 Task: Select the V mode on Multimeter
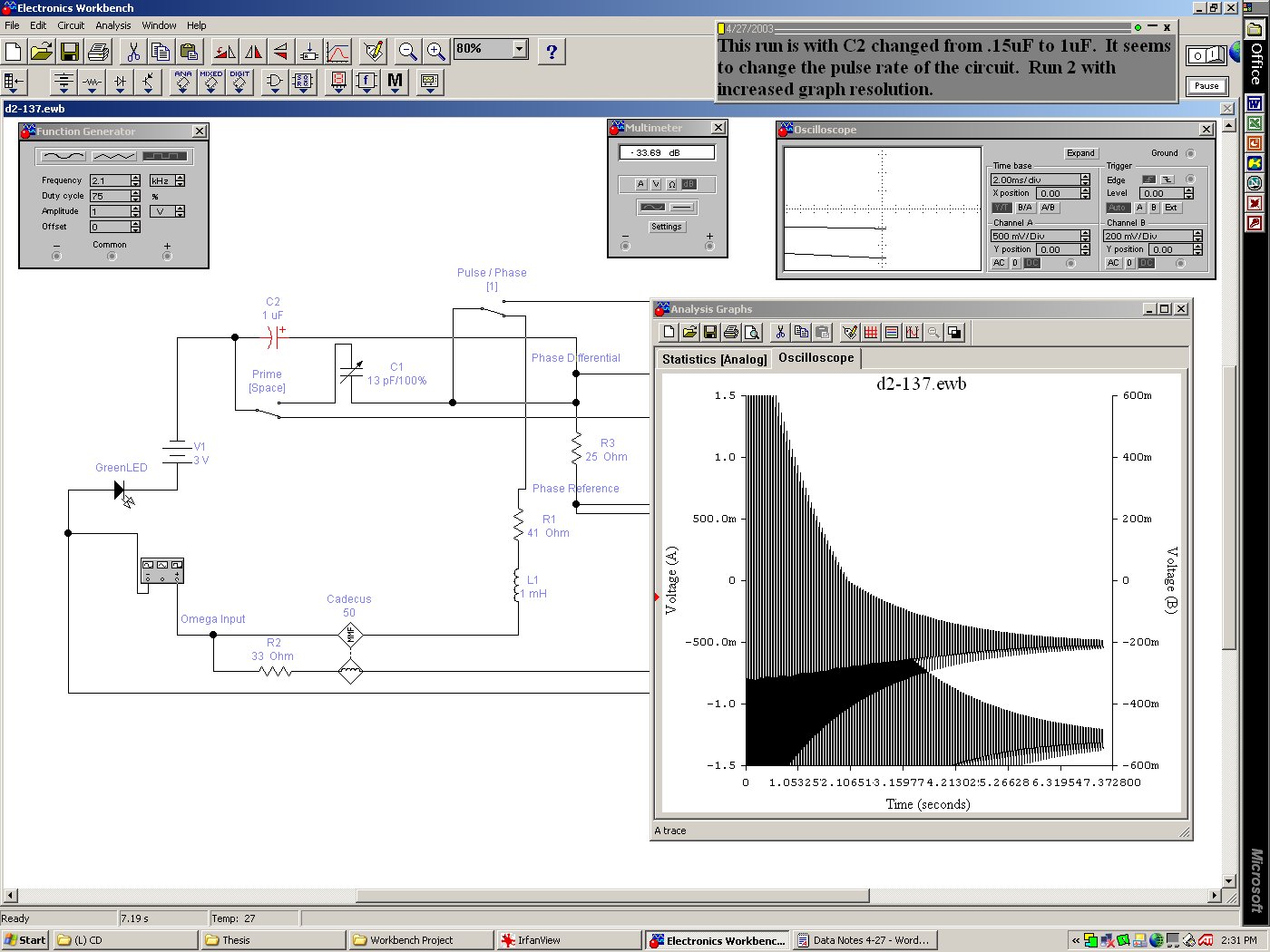(x=656, y=184)
